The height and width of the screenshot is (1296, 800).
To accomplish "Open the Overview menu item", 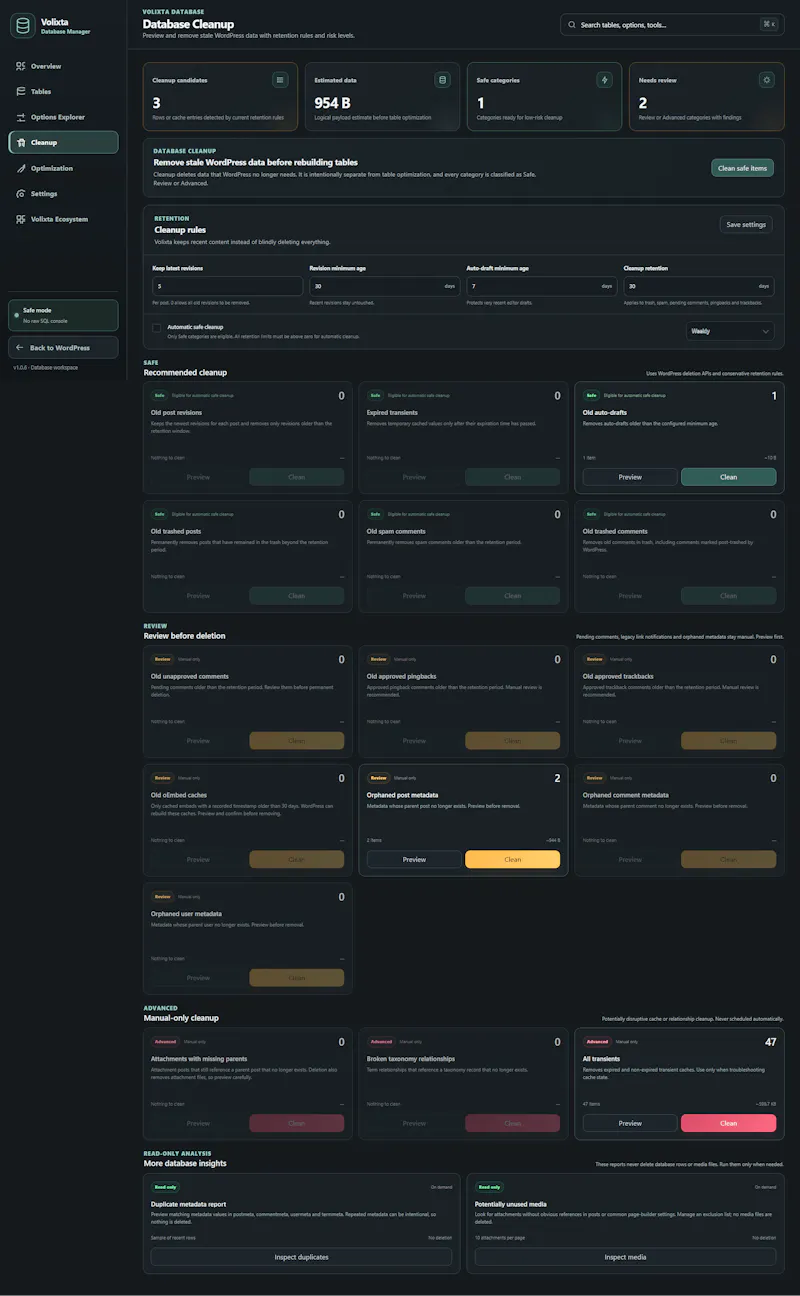I will [63, 66].
